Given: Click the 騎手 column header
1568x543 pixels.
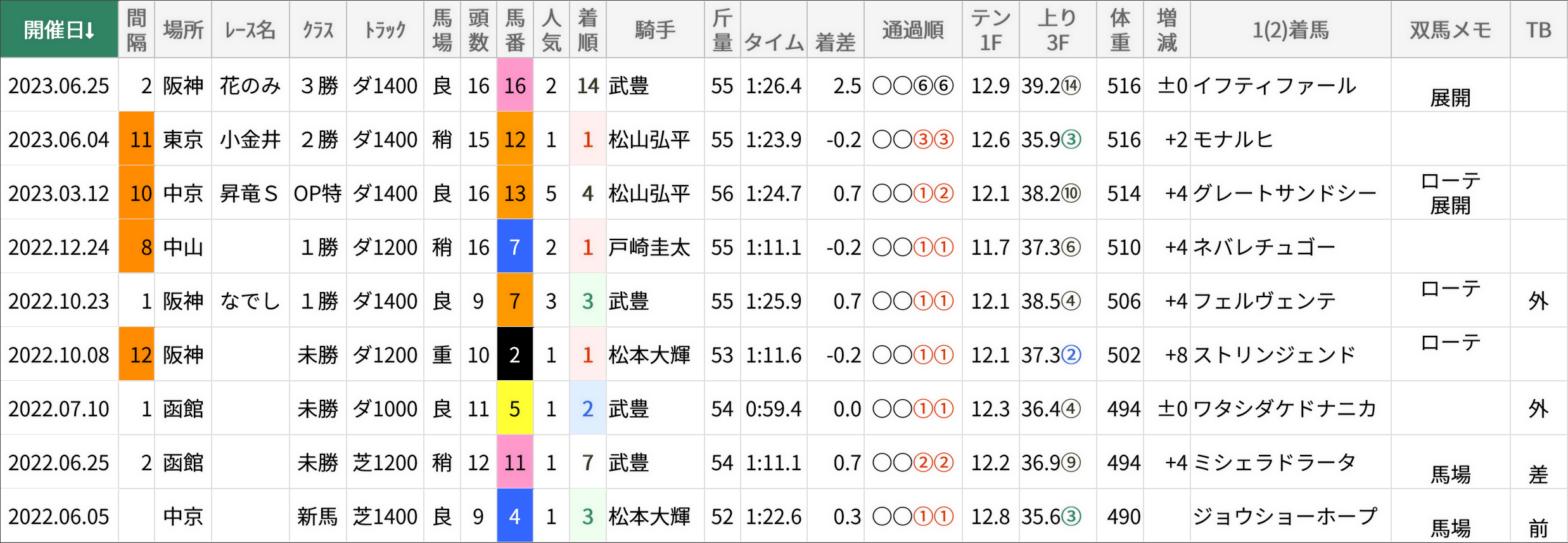Looking at the screenshot, I should [655, 29].
